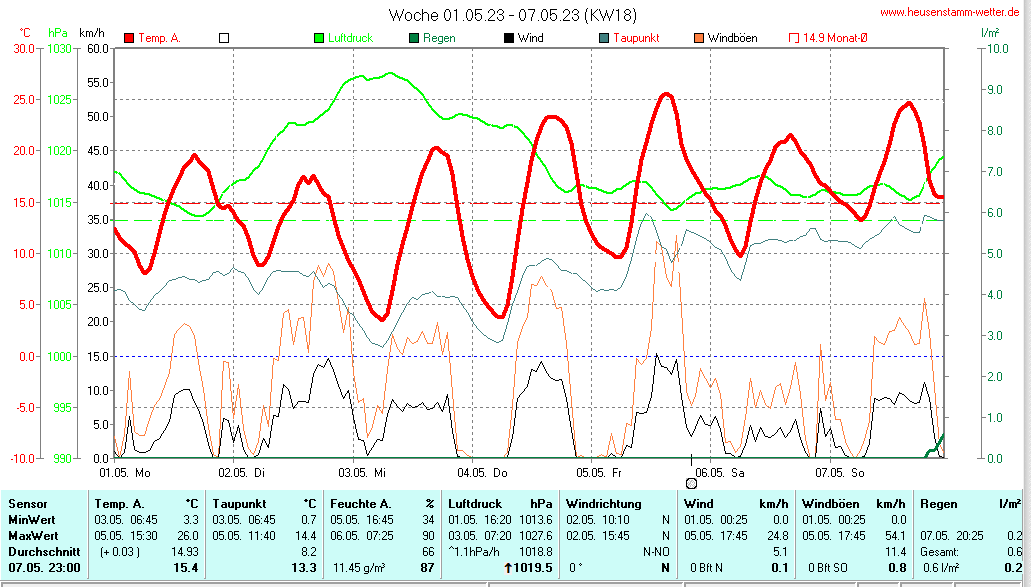Click the light green Luftdruck legend square
Viewport: 1034px width, 587px height.
click(x=319, y=38)
